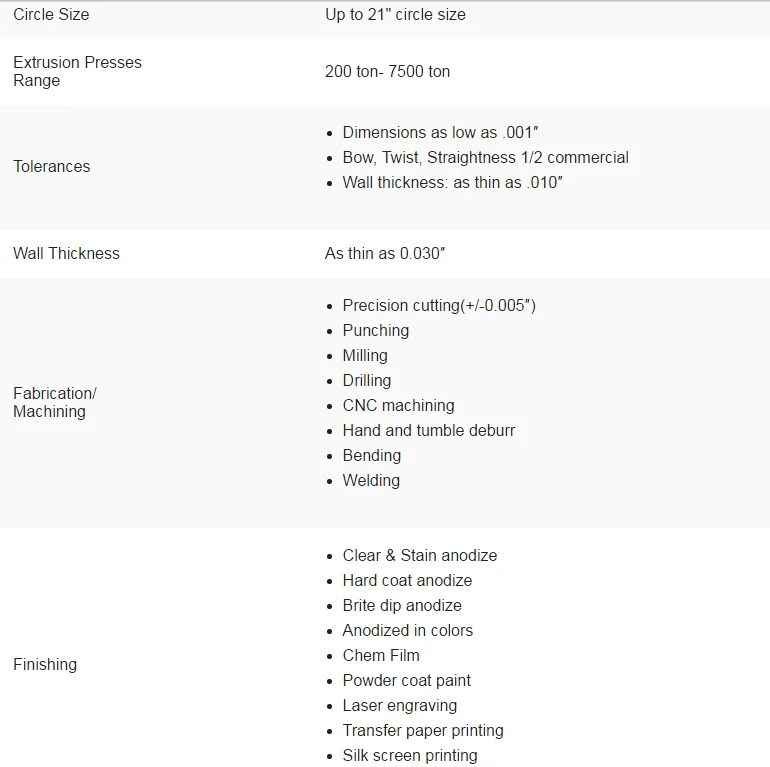Select the Silk screen printing item
770x767 pixels.
pos(410,755)
